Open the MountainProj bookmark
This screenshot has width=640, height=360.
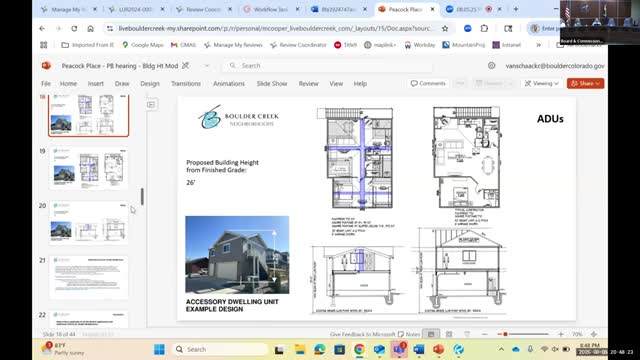pos(464,45)
